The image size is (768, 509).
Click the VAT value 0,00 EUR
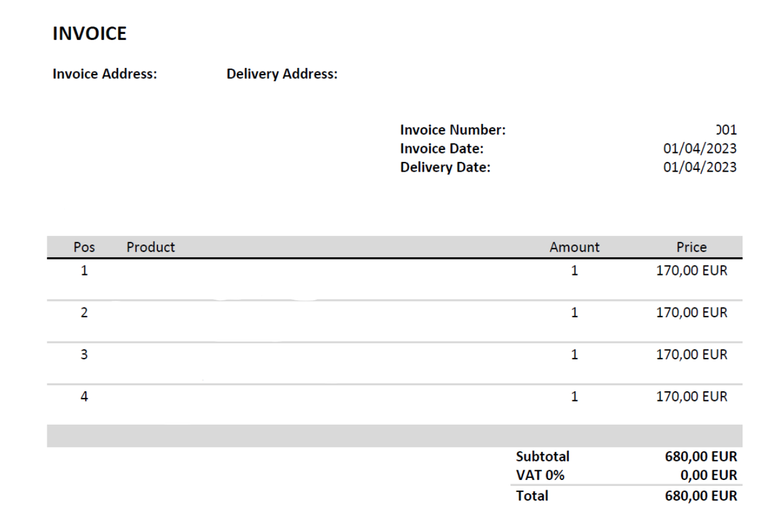708,476
